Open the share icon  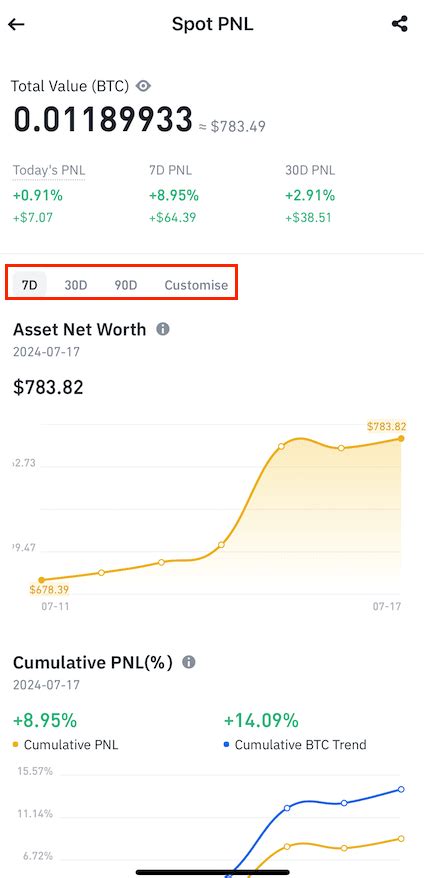399,24
